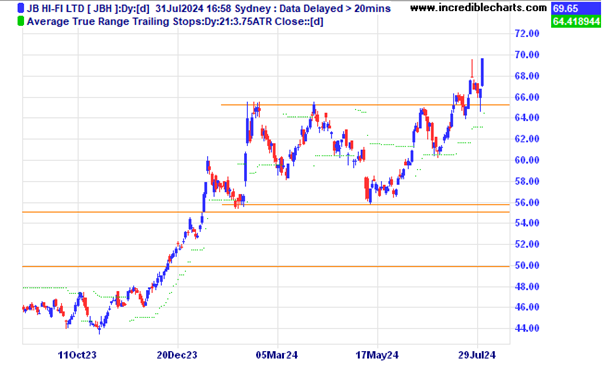Click the 64.00 price axis label

527,118
